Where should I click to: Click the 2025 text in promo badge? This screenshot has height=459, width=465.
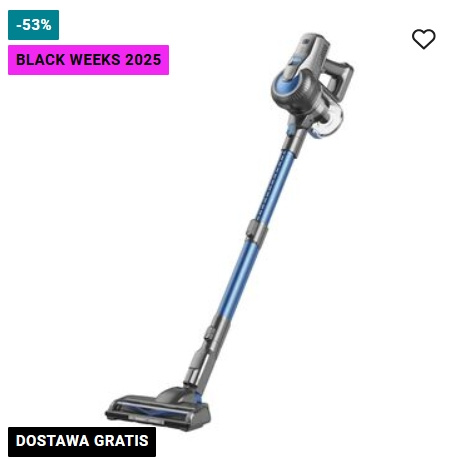143,60
